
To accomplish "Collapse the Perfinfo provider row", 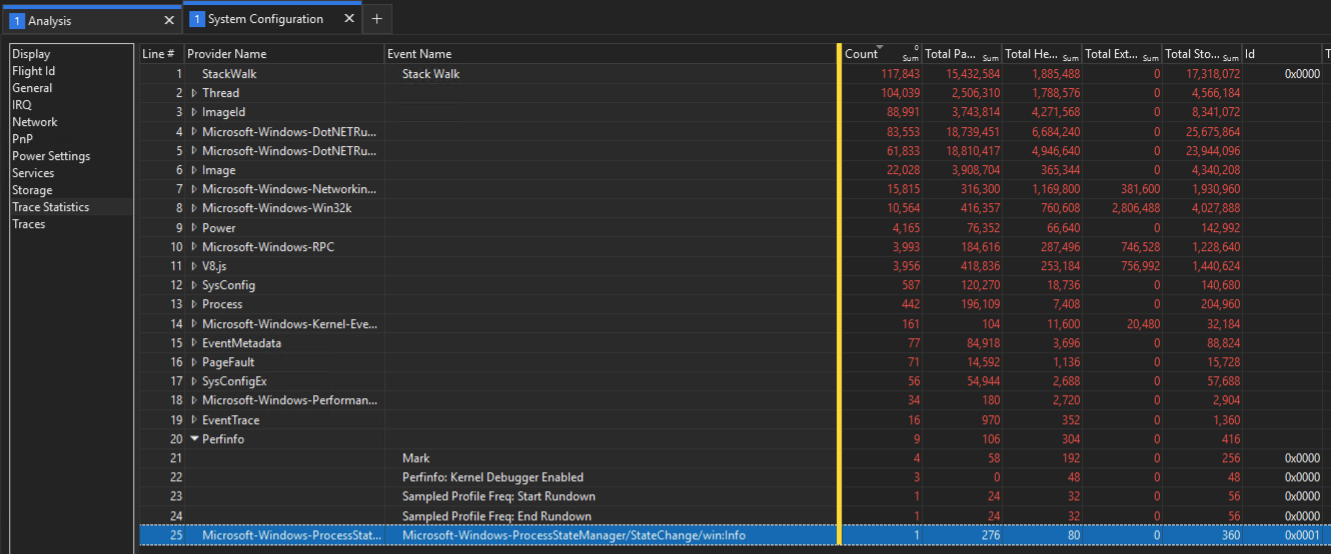I will click(194, 439).
